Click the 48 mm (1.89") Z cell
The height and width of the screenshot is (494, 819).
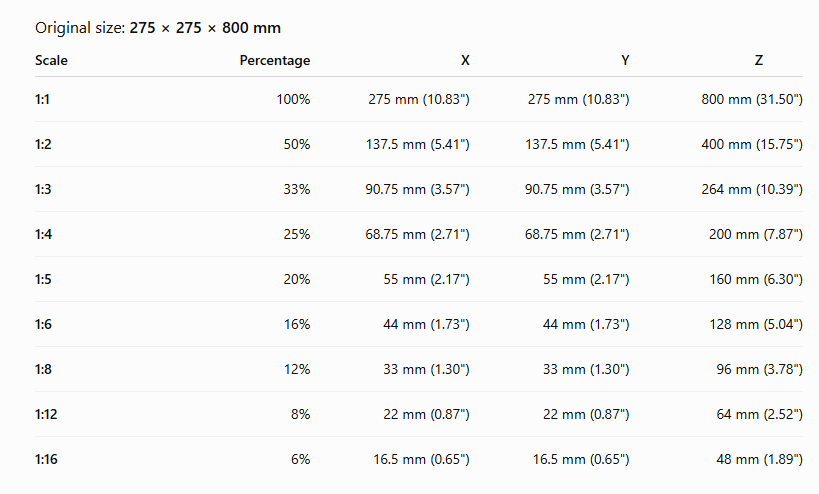point(759,460)
